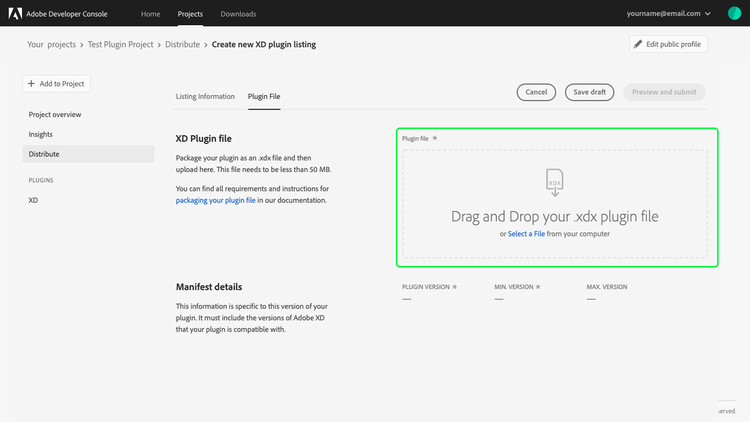Open Project overview in sidebar
This screenshot has height=422, width=750.
click(x=55, y=114)
